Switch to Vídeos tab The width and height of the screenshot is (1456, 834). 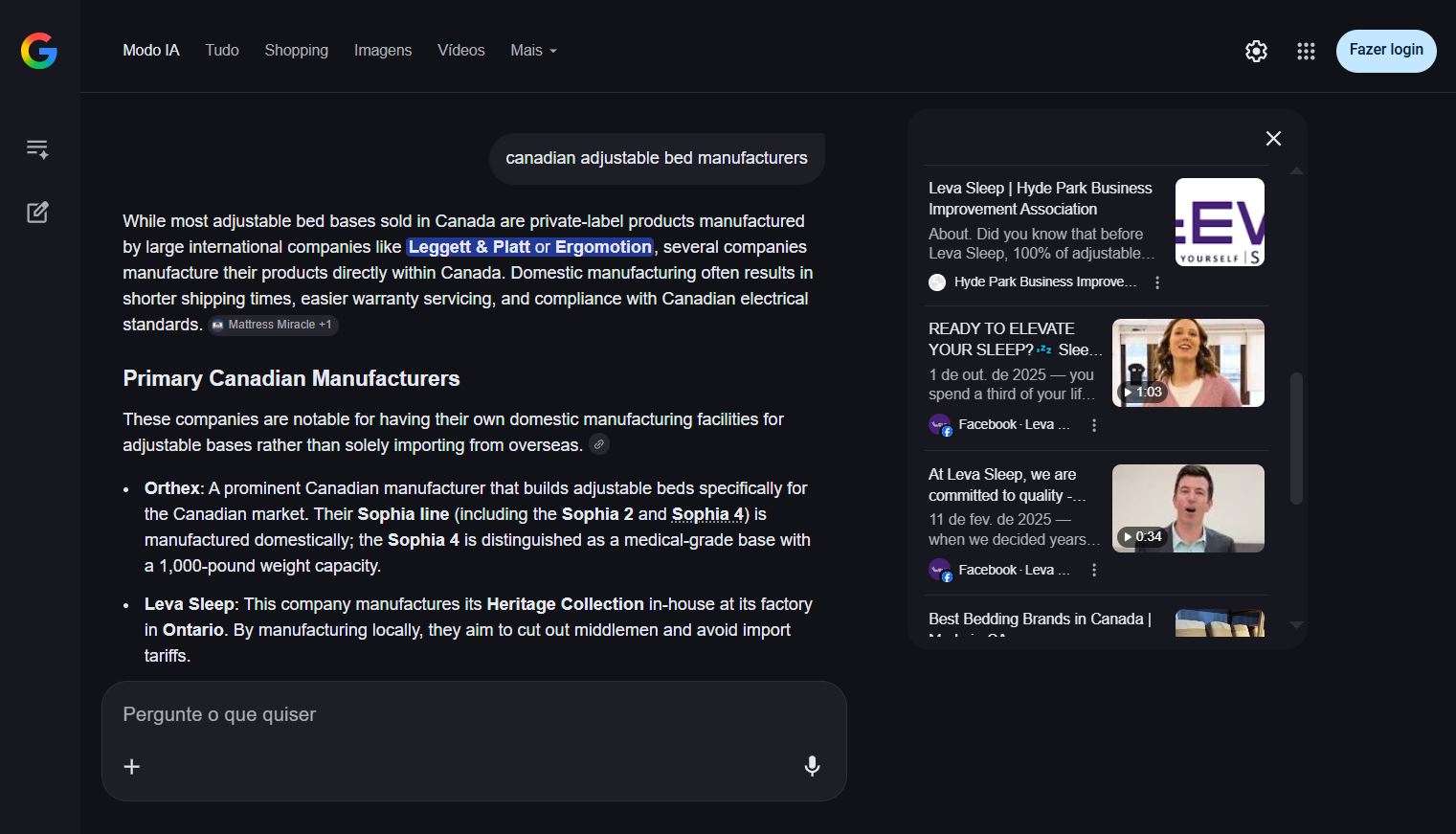(461, 50)
